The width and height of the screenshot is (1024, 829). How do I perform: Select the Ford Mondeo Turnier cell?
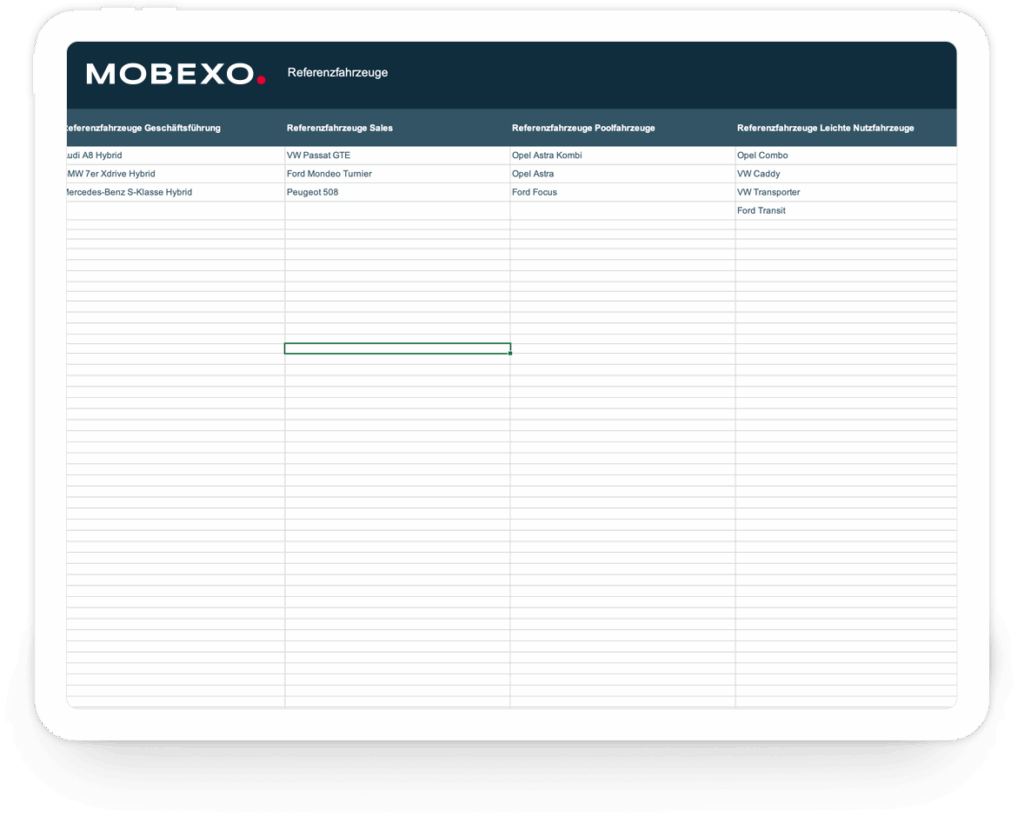coord(329,174)
